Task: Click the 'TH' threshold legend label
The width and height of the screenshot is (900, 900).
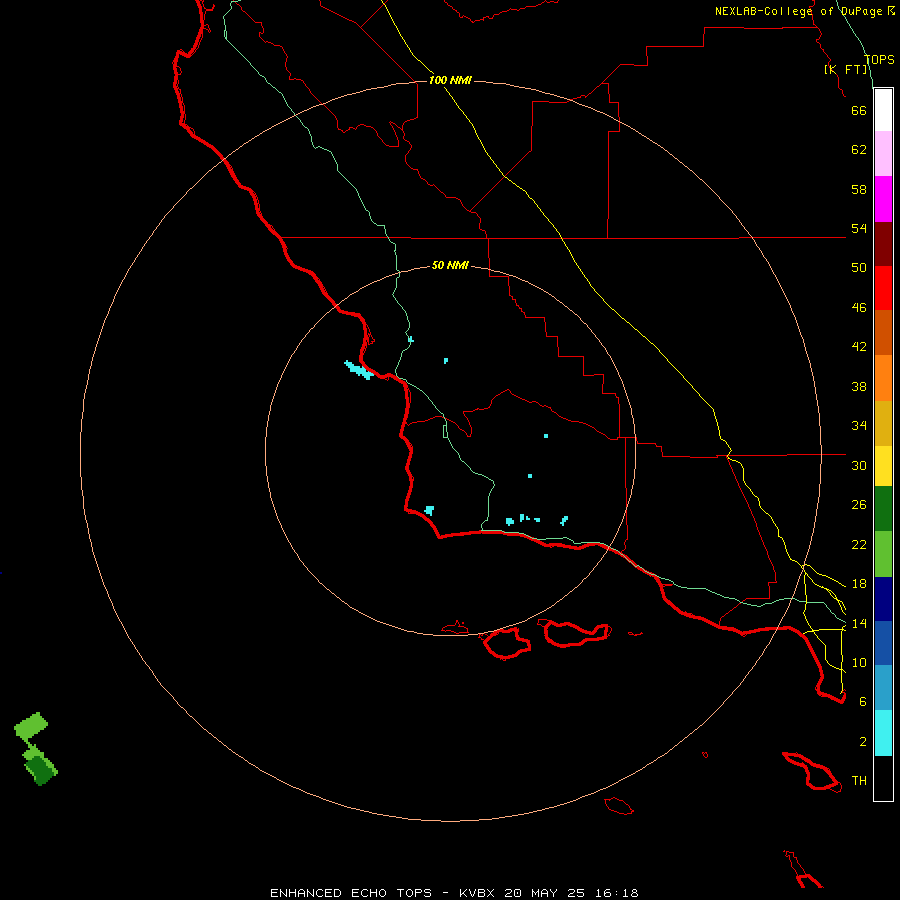Action: pos(859,781)
